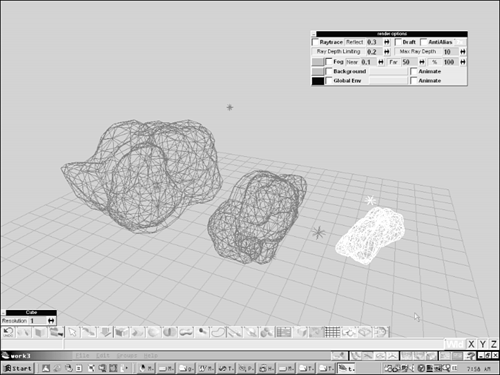Click the AntiAlias 2x level button
This screenshot has width=500, height=375.
460,42
